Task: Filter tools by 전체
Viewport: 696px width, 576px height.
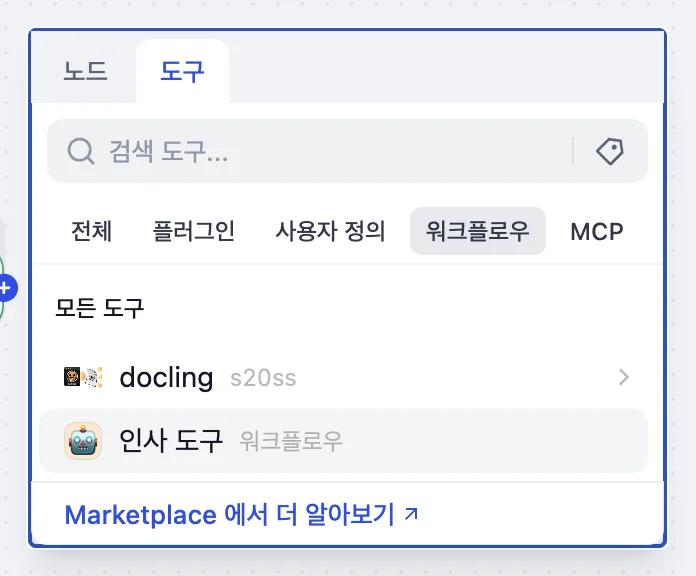Action: click(x=92, y=232)
